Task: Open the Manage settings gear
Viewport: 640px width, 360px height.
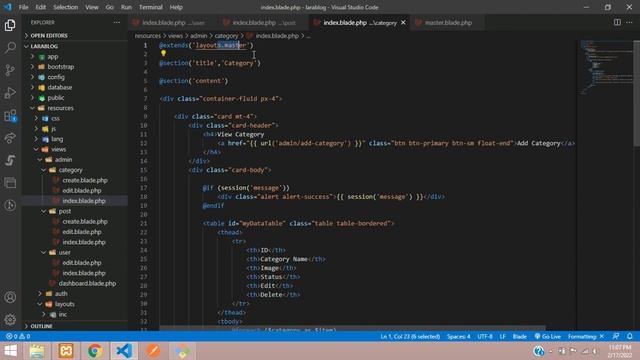Action: tap(10, 319)
